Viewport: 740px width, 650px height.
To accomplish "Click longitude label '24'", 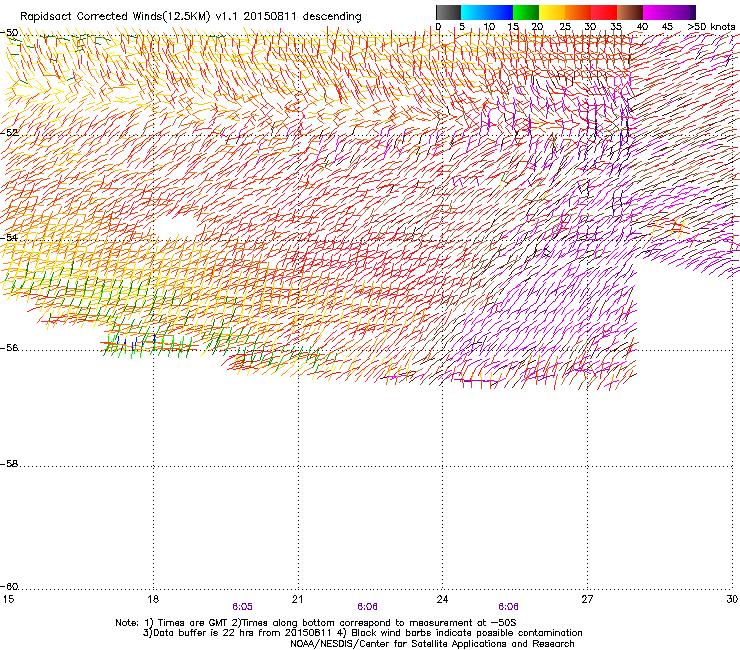I will (x=442, y=599).
